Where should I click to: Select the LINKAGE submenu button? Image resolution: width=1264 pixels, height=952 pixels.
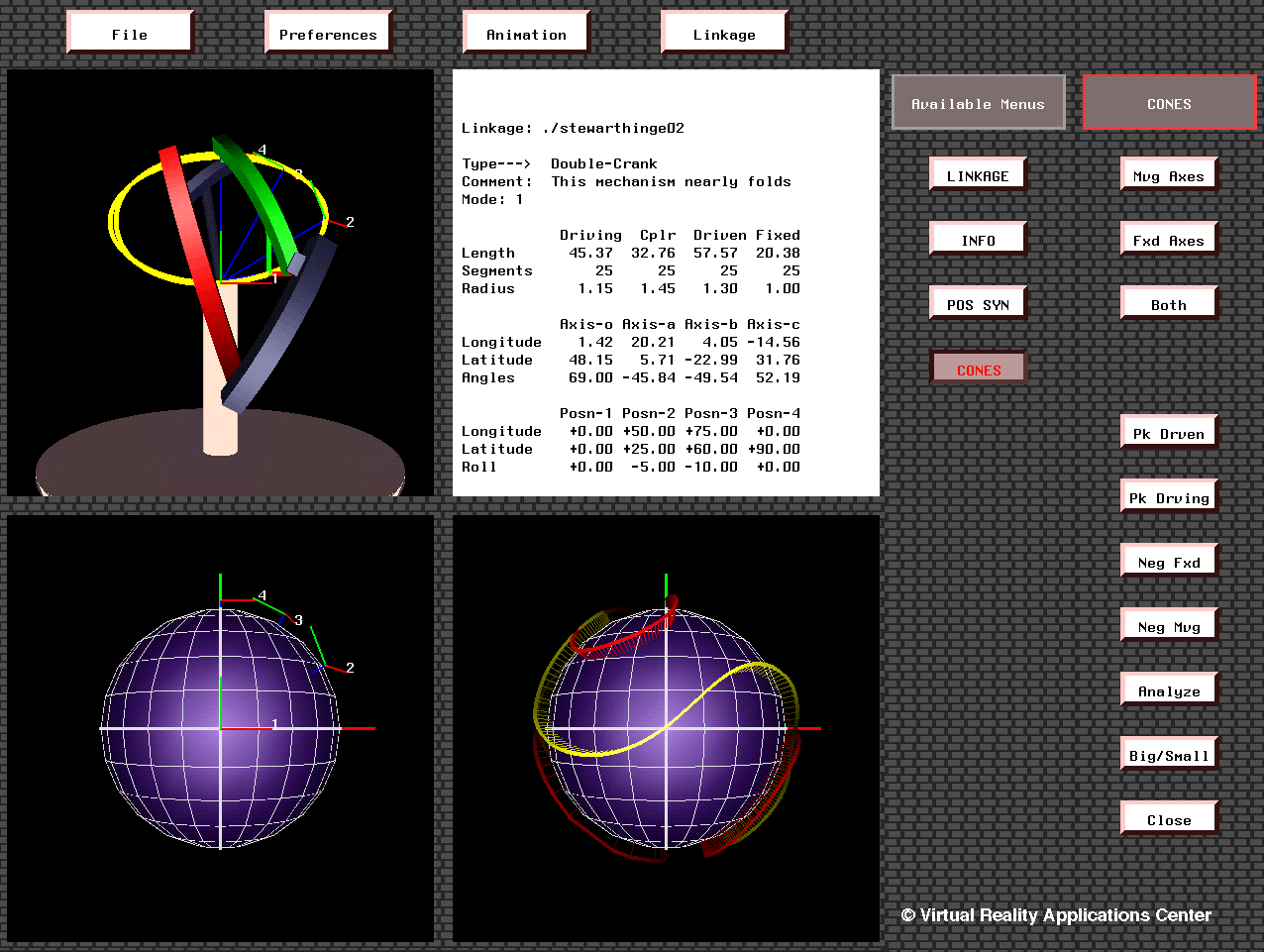pos(978,175)
